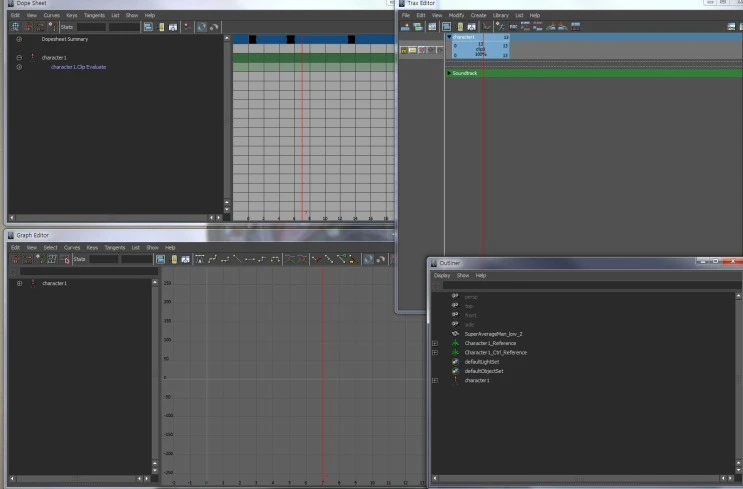Open the Outliner Display menu

(442, 275)
